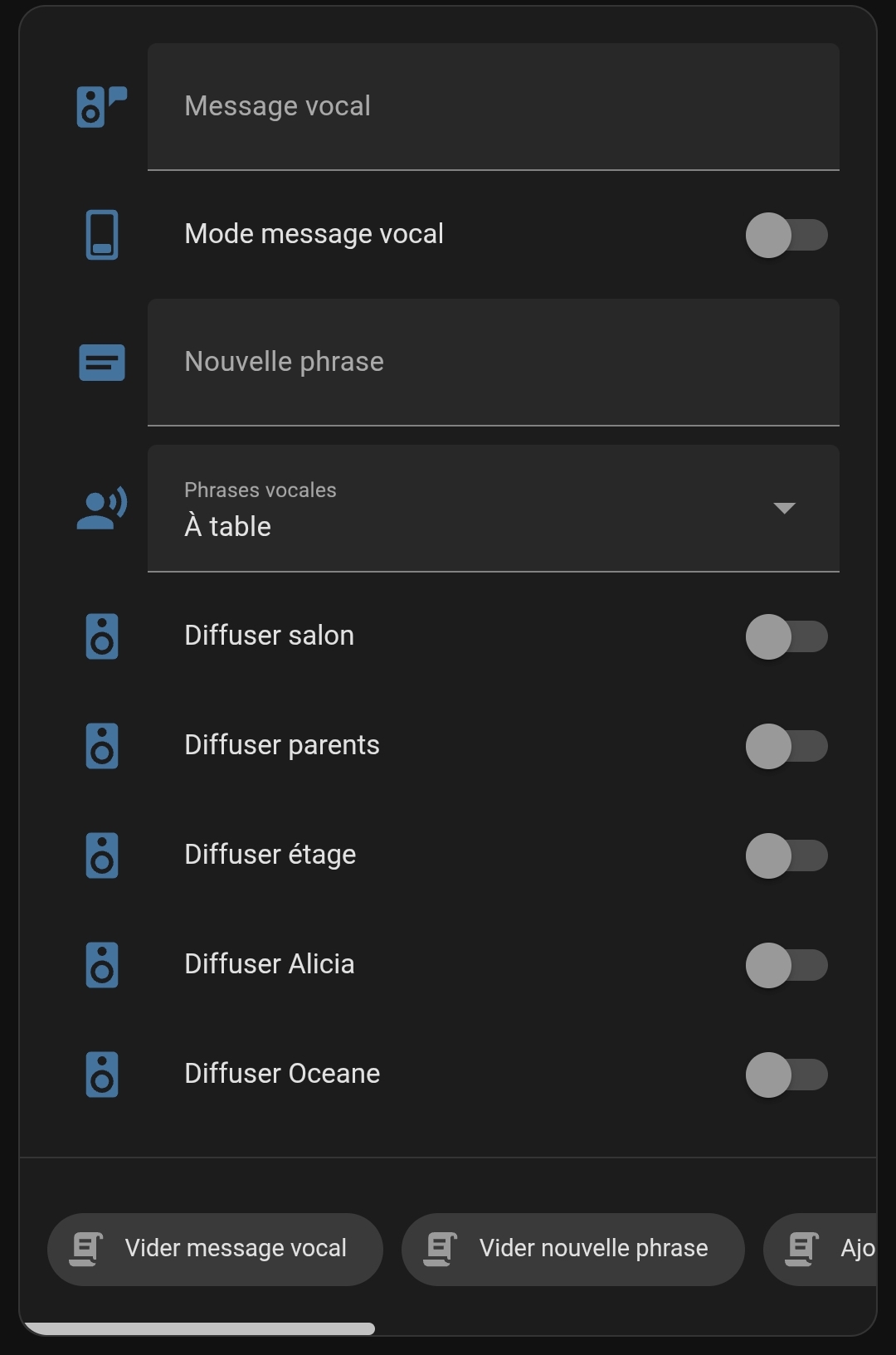Click the speaker-message icon beside Message vocal
The width and height of the screenshot is (896, 1355).
[x=101, y=107]
